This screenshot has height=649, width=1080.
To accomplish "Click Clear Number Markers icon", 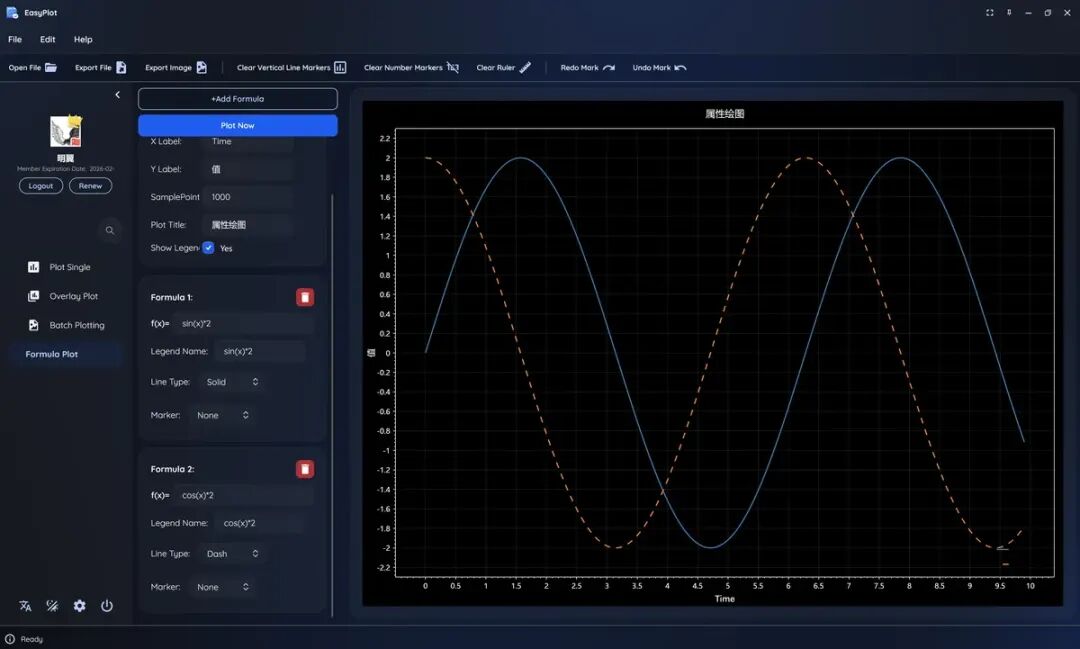I will coord(453,68).
